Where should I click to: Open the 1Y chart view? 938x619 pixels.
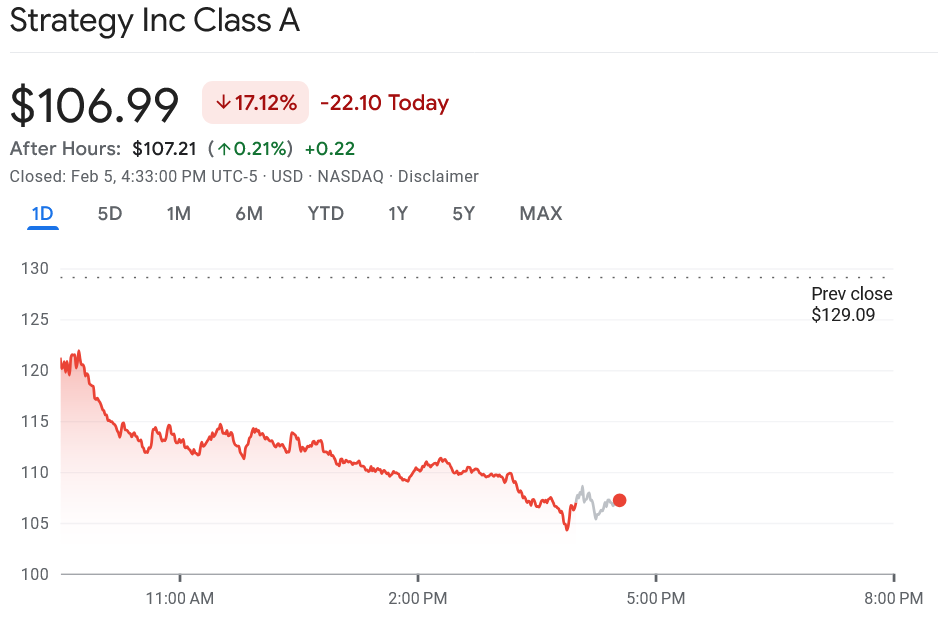pos(398,213)
